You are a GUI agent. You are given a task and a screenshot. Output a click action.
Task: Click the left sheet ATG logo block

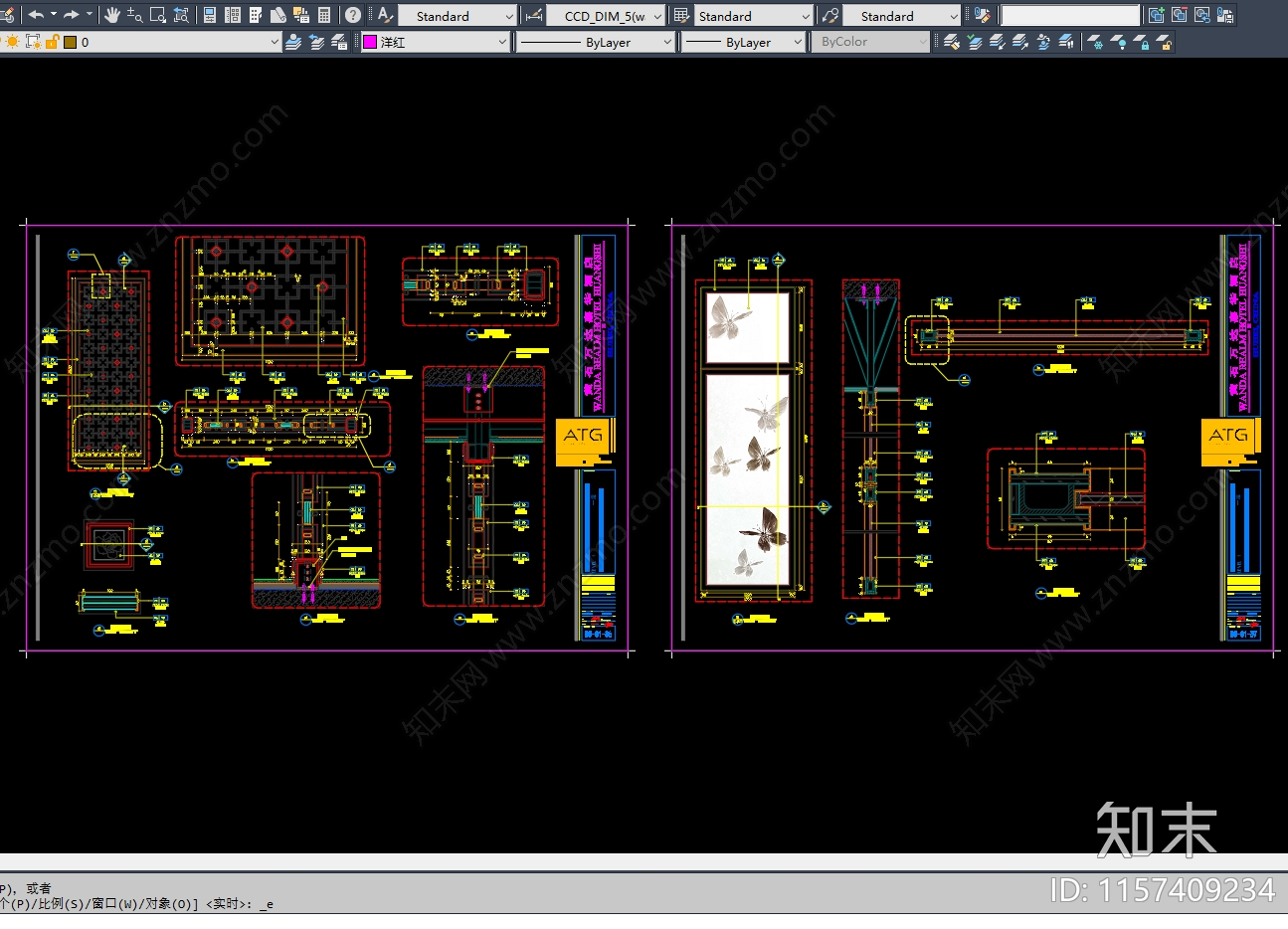tap(584, 442)
